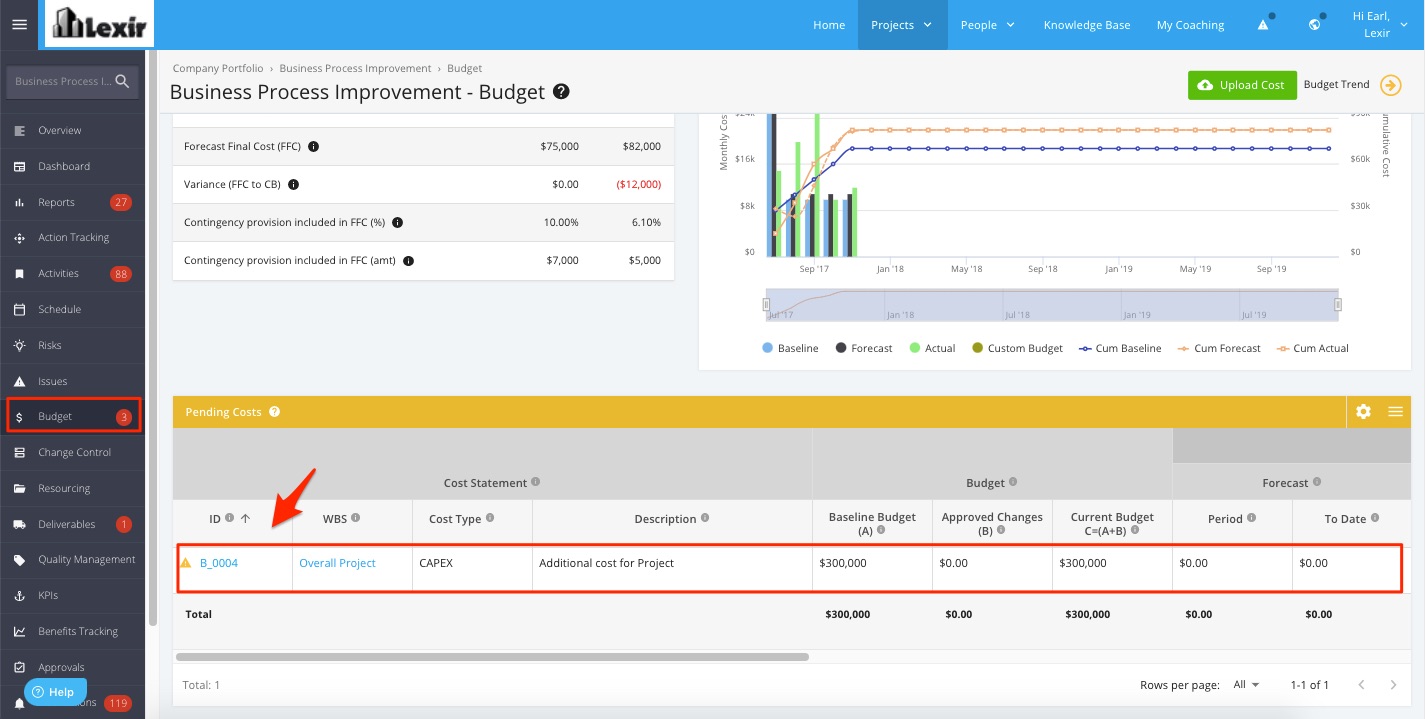Expand the Projects dropdown in top nav
This screenshot has height=719, width=1425.
(x=902, y=25)
